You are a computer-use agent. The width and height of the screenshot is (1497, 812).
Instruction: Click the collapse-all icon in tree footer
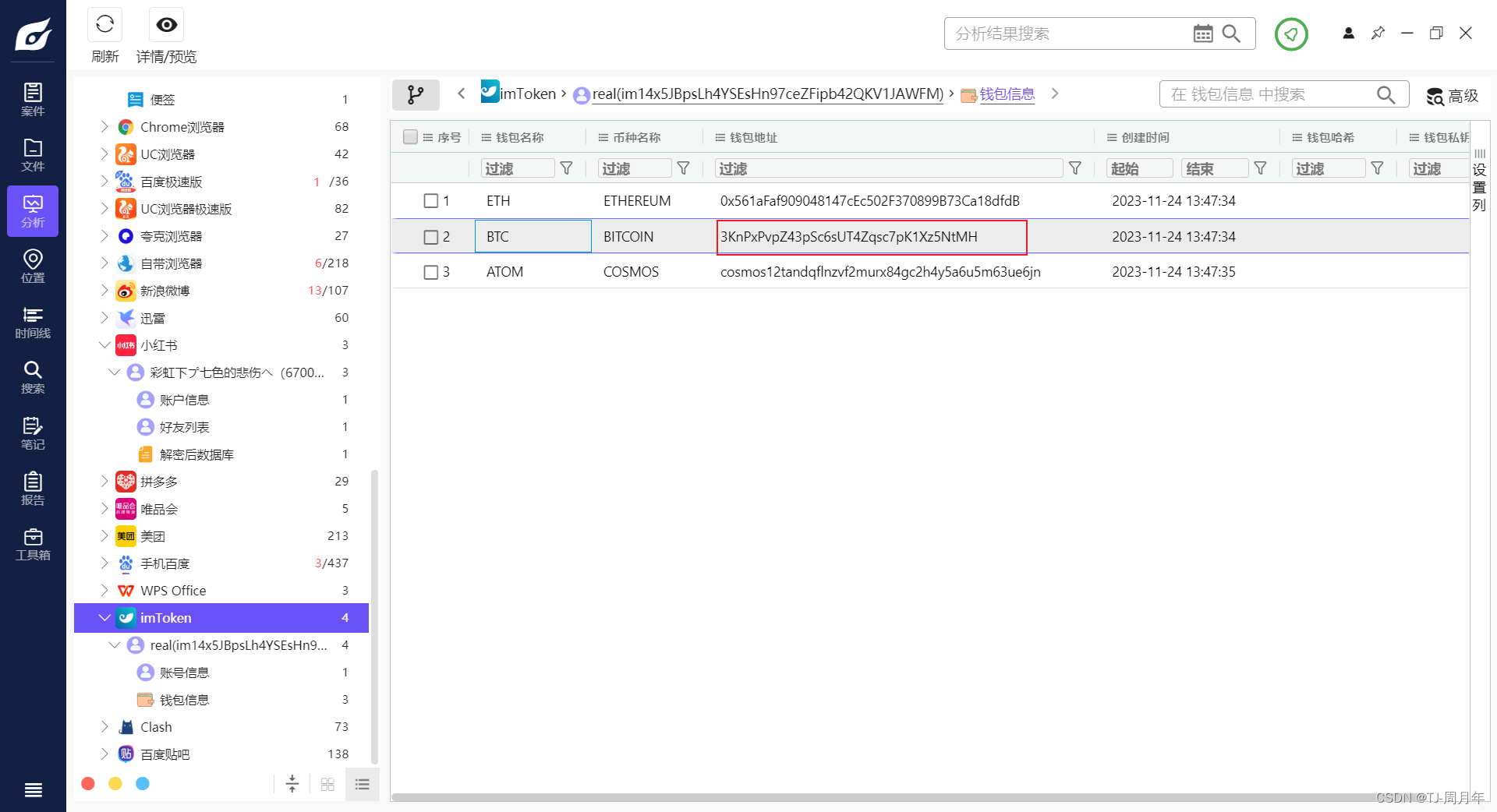292,784
